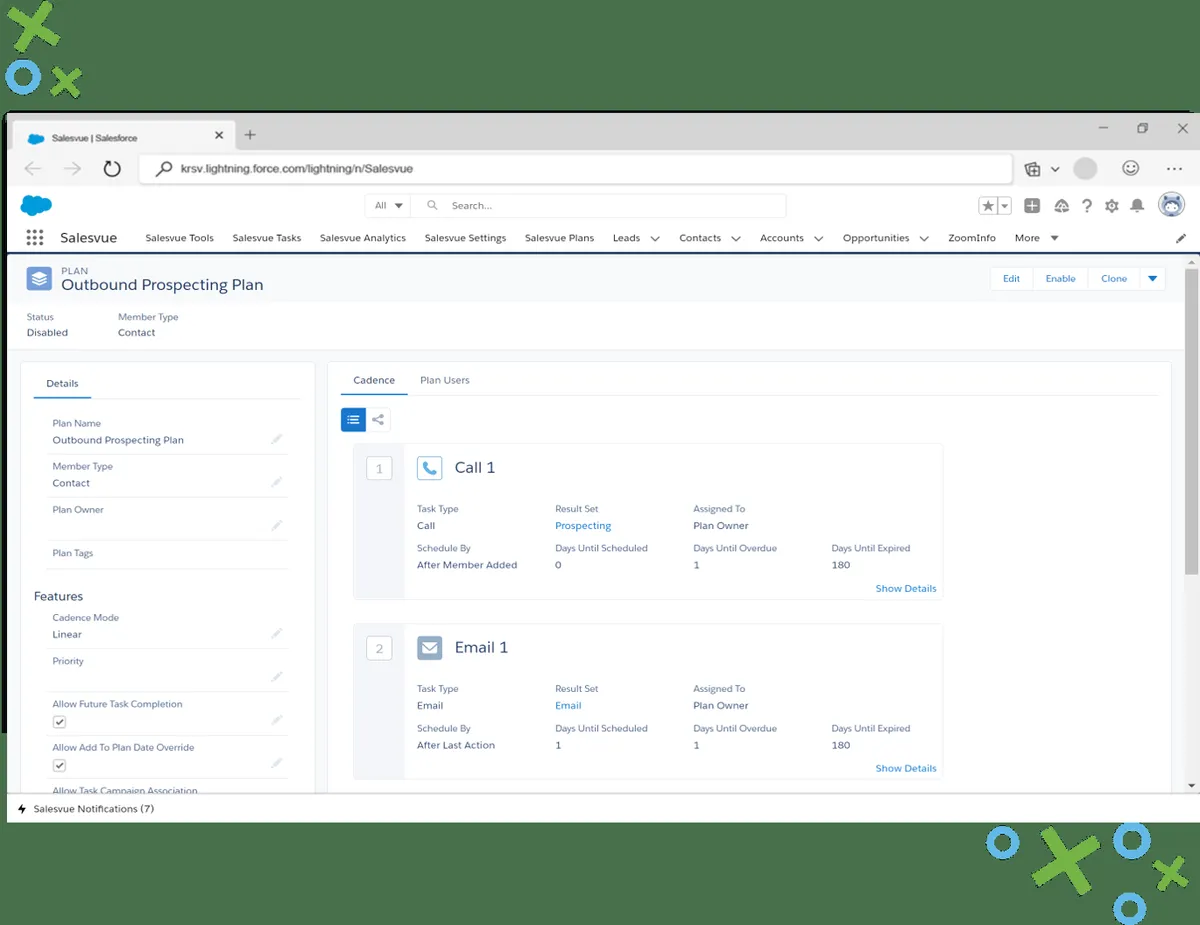Expand the Opportunities menu chevron

tap(924, 238)
